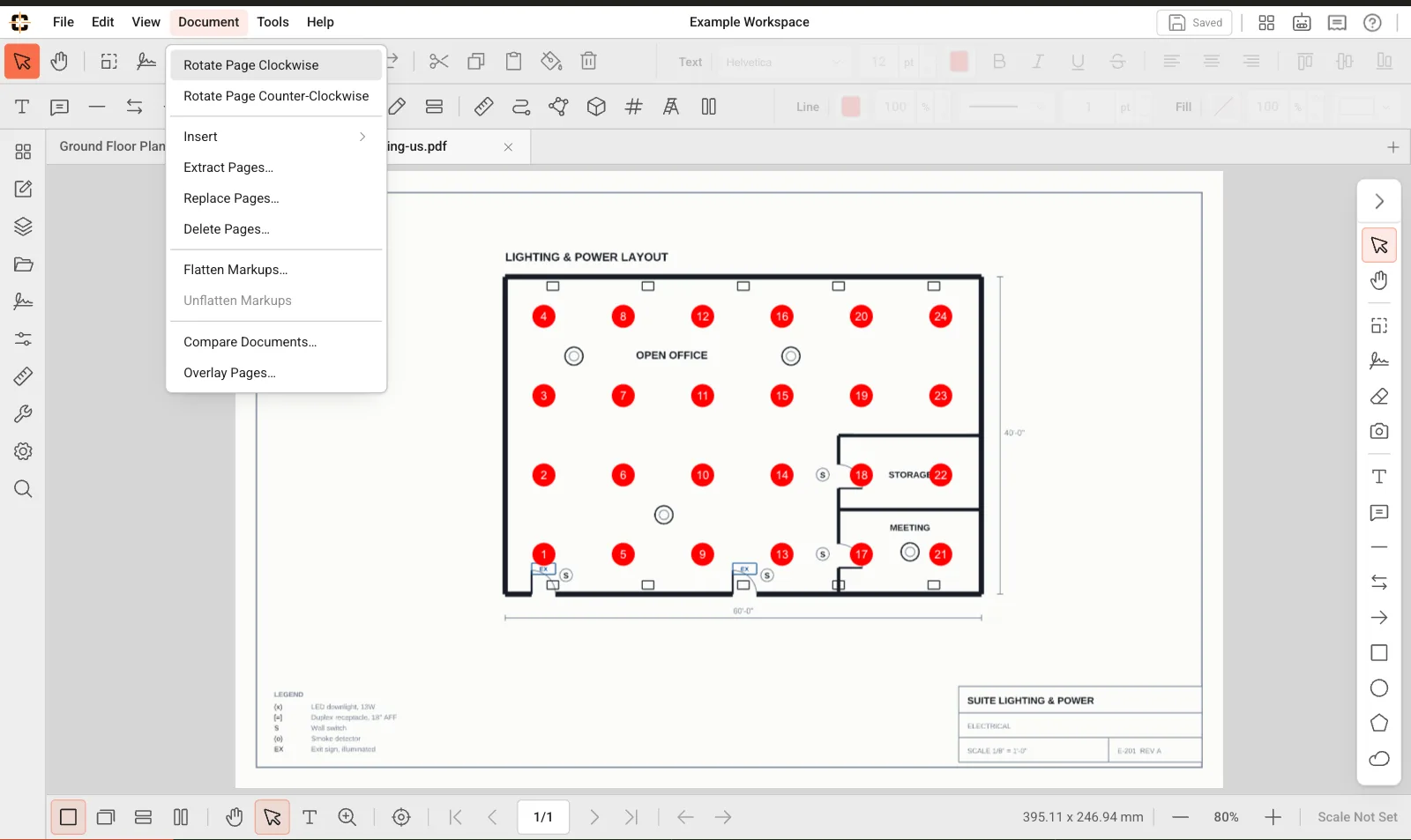Click Scale Not Set in status bar
This screenshot has width=1411, height=840.
tap(1357, 817)
